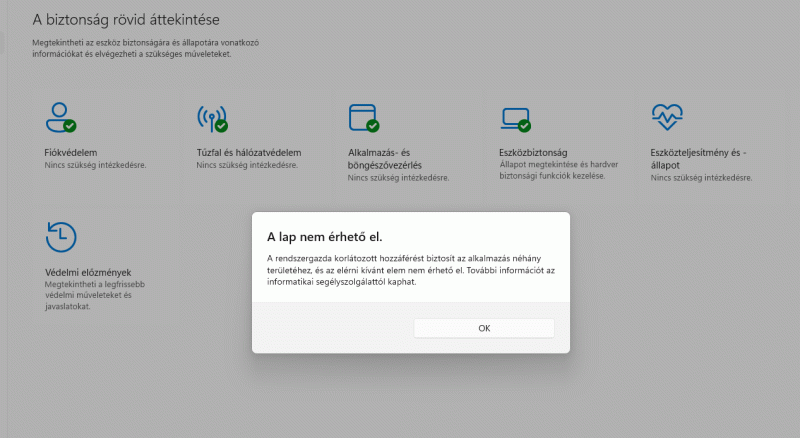
Task: Open Védelmi előzmények clock icon
Action: [61, 237]
